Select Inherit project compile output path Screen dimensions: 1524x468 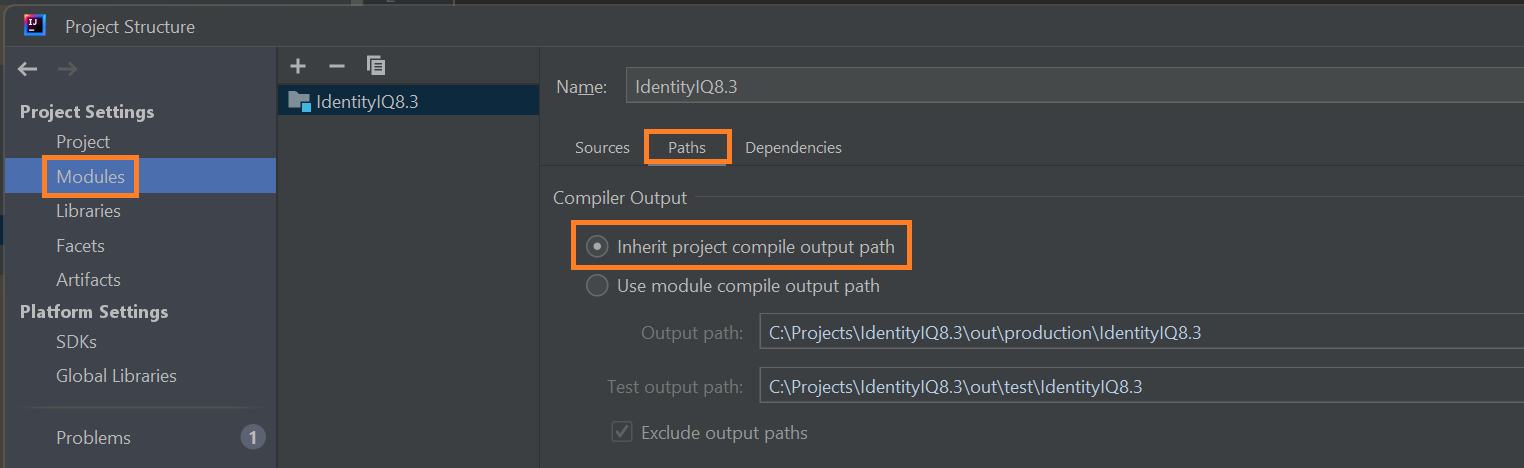[x=597, y=246]
